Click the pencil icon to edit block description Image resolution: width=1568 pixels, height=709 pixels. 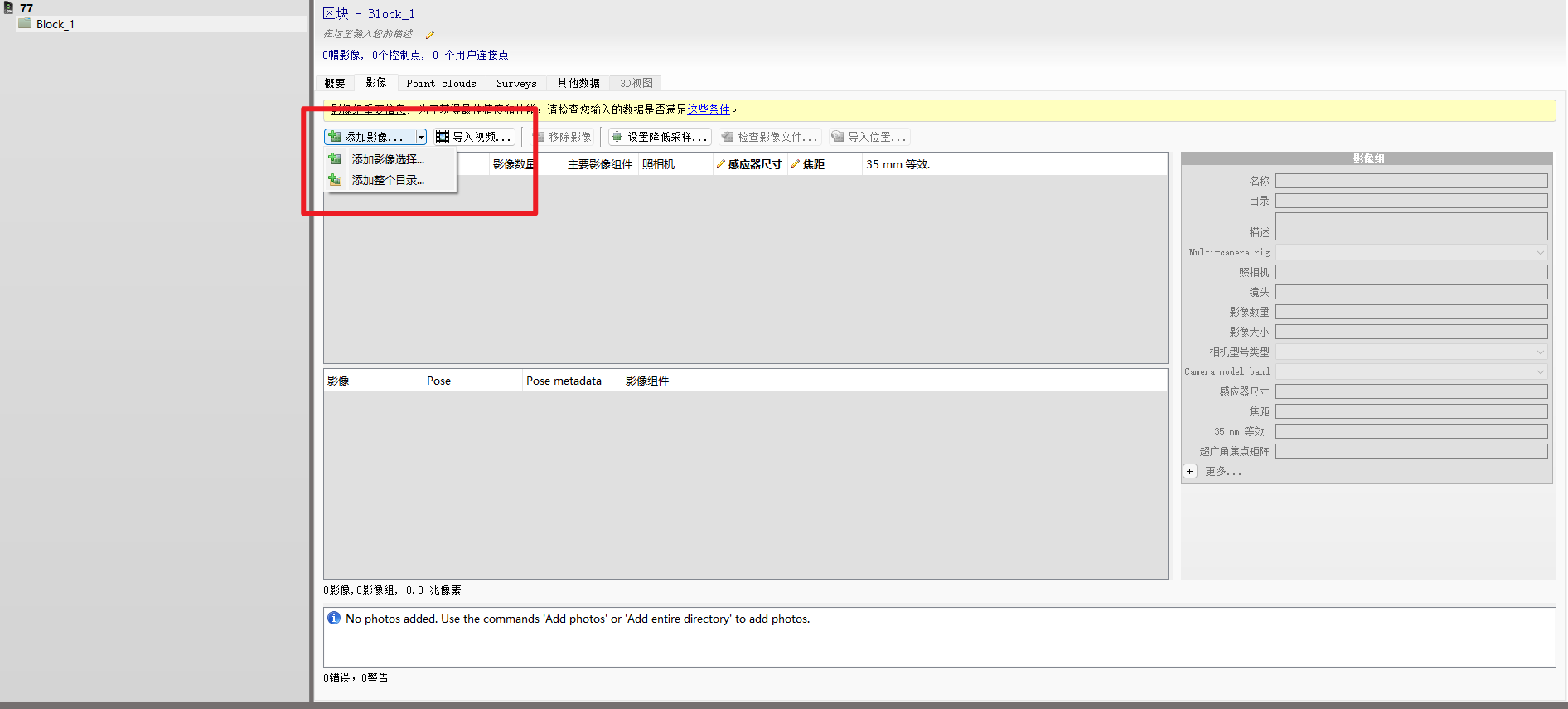tap(429, 35)
